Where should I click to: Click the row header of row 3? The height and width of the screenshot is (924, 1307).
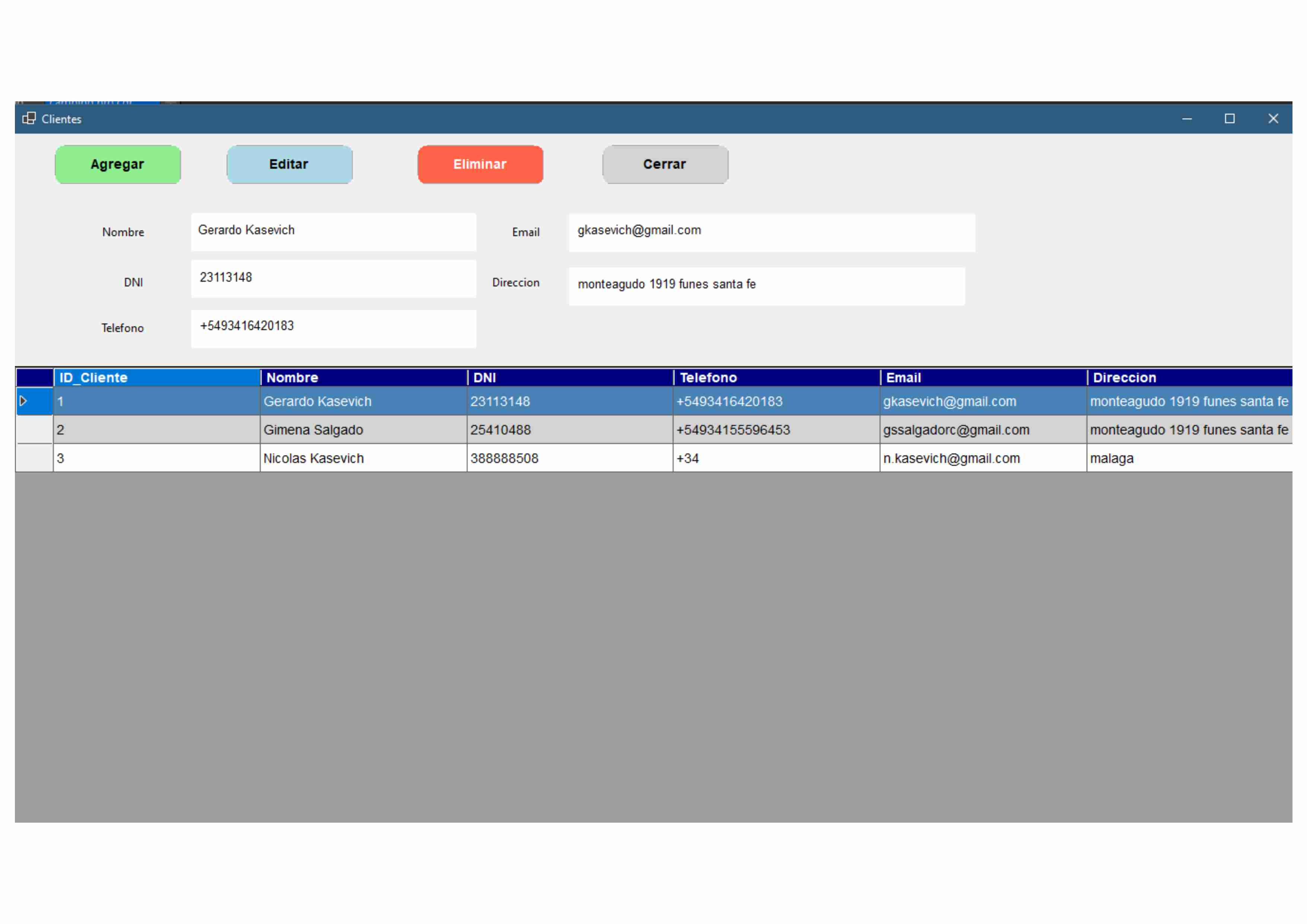(34, 458)
